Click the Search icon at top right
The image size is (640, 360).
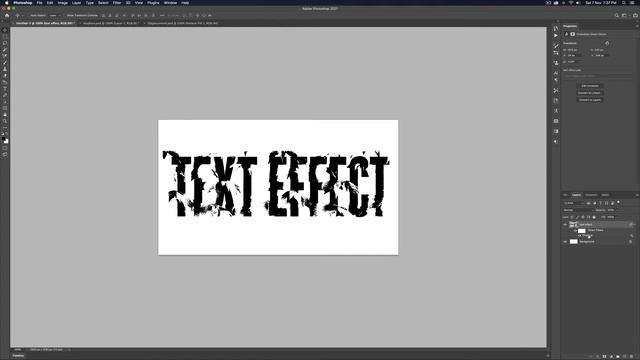tap(617, 16)
